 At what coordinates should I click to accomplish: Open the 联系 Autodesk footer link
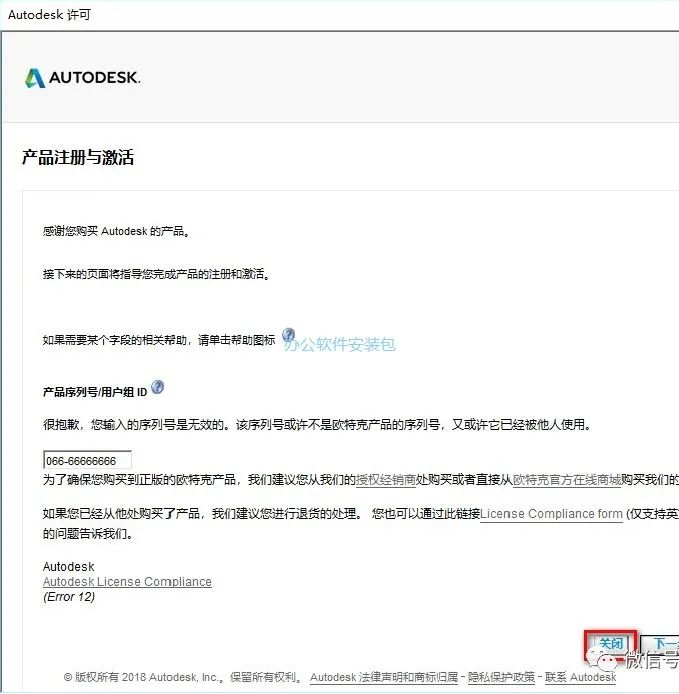coord(580,677)
